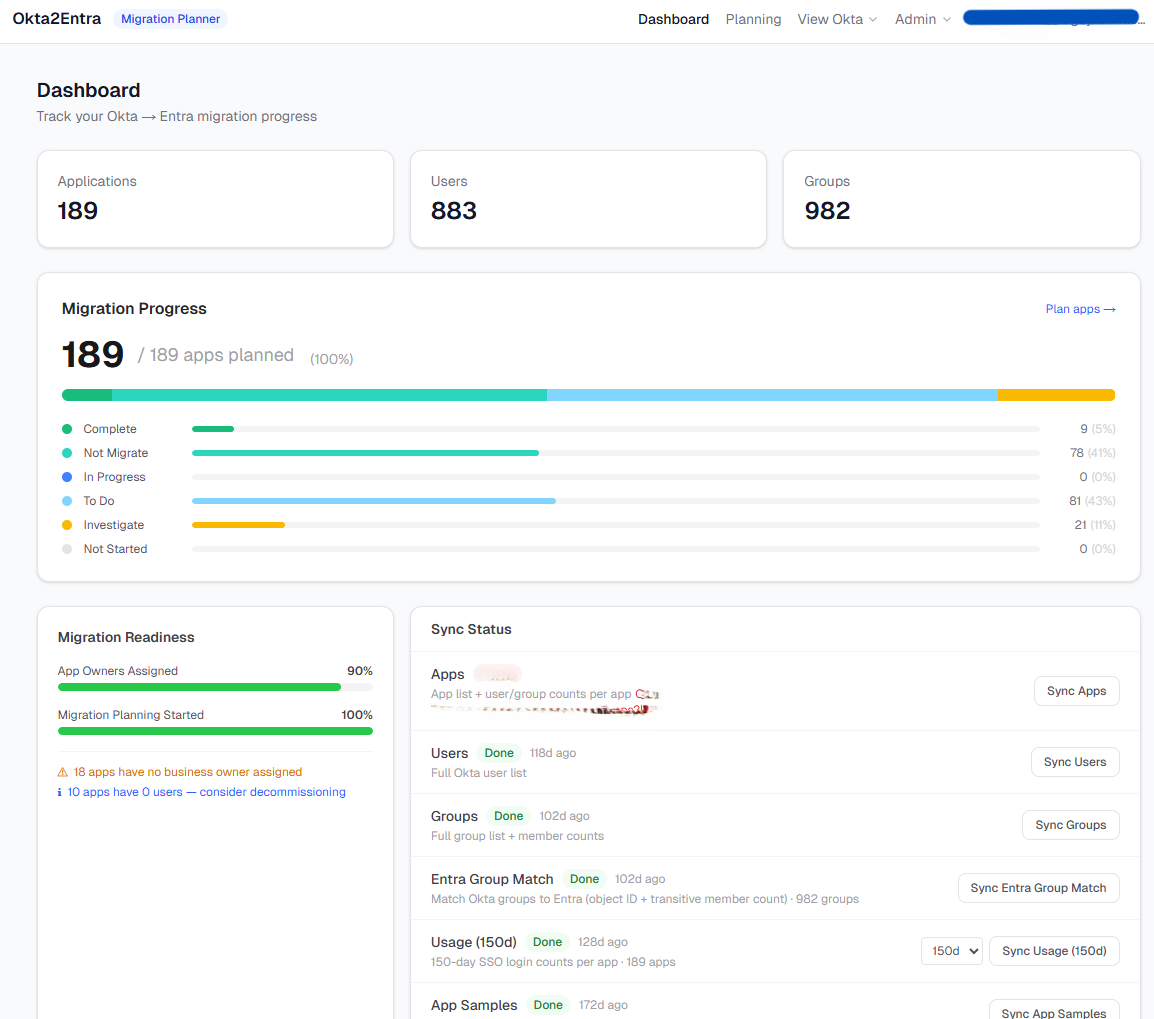Click 'Full group list + member counts' text
Viewport: 1154px width, 1019px height.
click(x=517, y=836)
